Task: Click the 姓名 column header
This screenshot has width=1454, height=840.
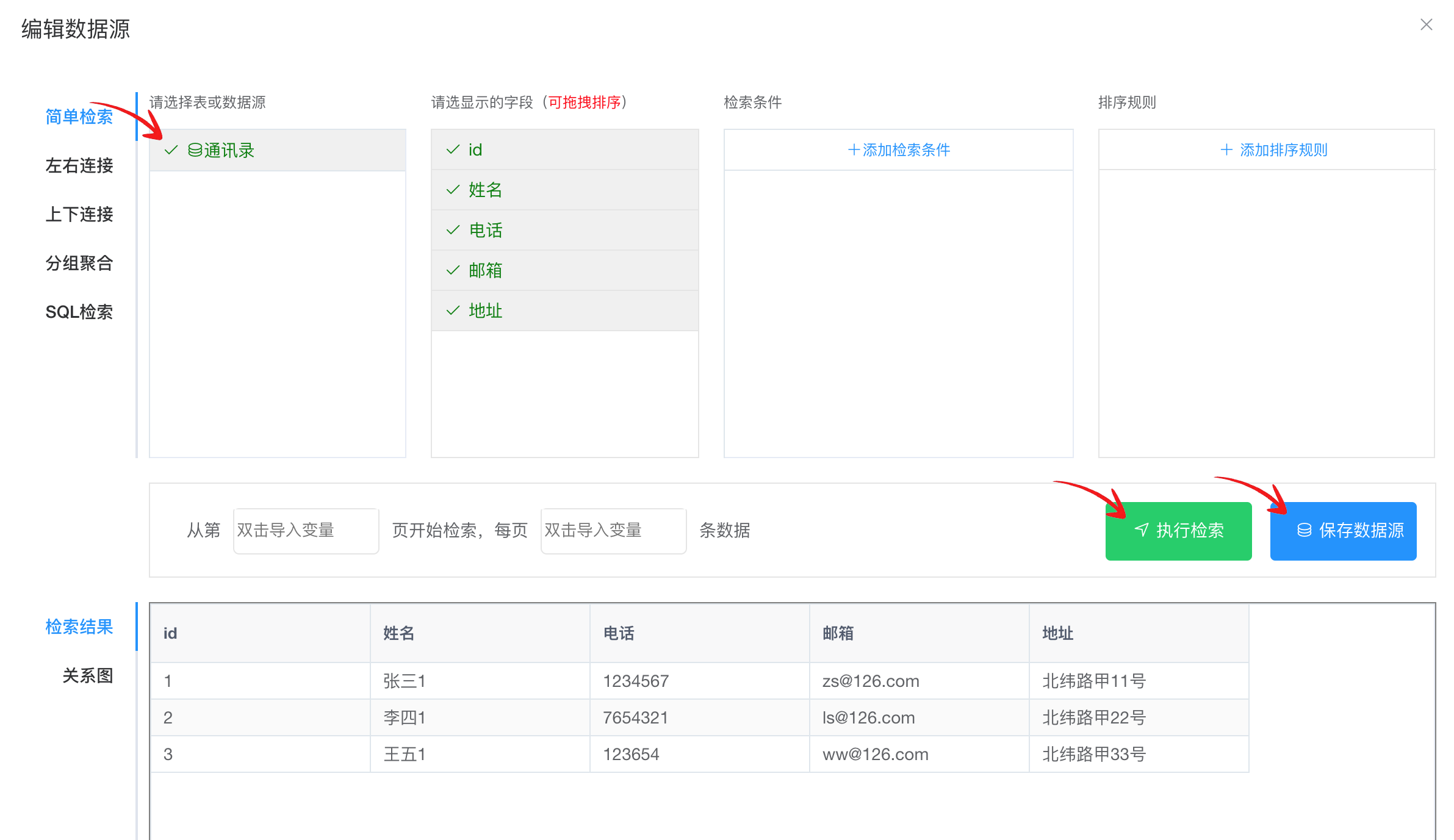Action: pos(480,633)
